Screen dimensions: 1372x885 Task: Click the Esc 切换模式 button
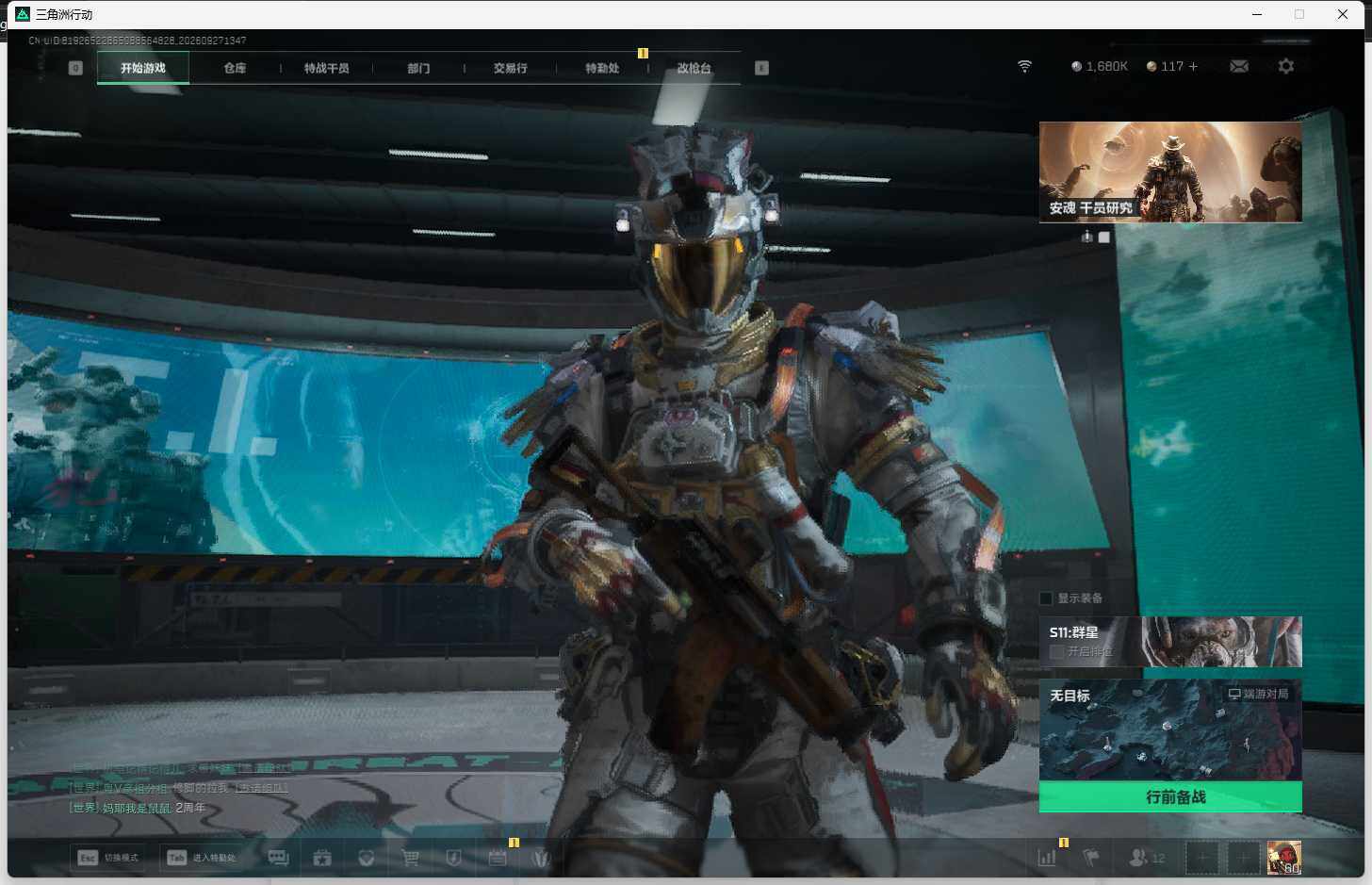pyautogui.click(x=108, y=858)
